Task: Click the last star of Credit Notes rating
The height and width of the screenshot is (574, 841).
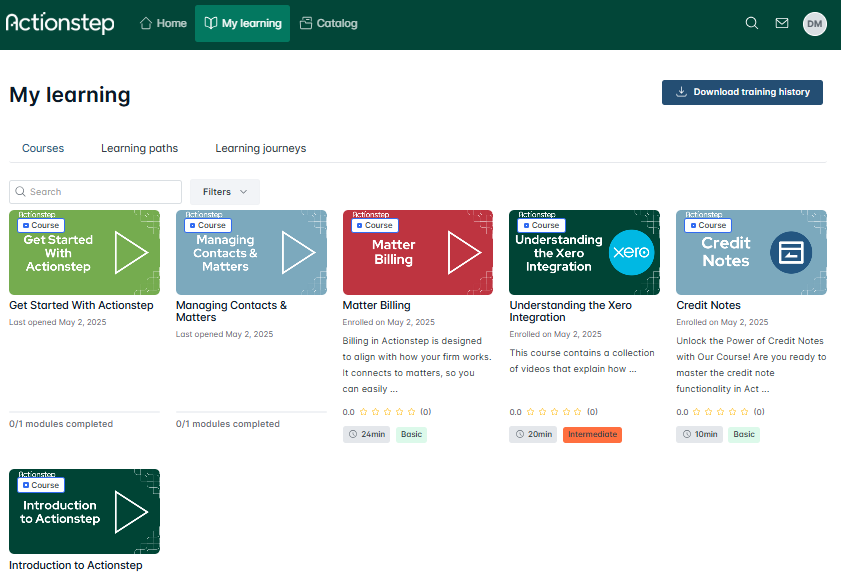Action: 744,411
